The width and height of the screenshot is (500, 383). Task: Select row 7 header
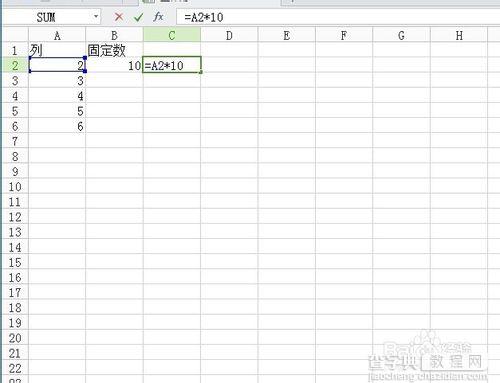(15, 141)
